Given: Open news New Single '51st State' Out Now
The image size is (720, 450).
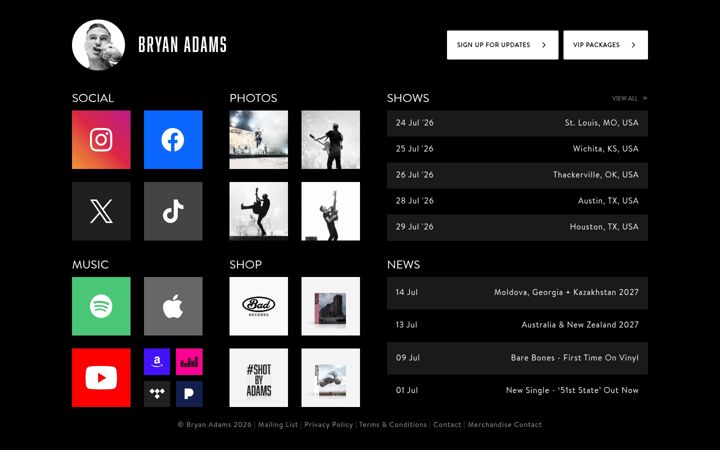Looking at the screenshot, I should (518, 390).
